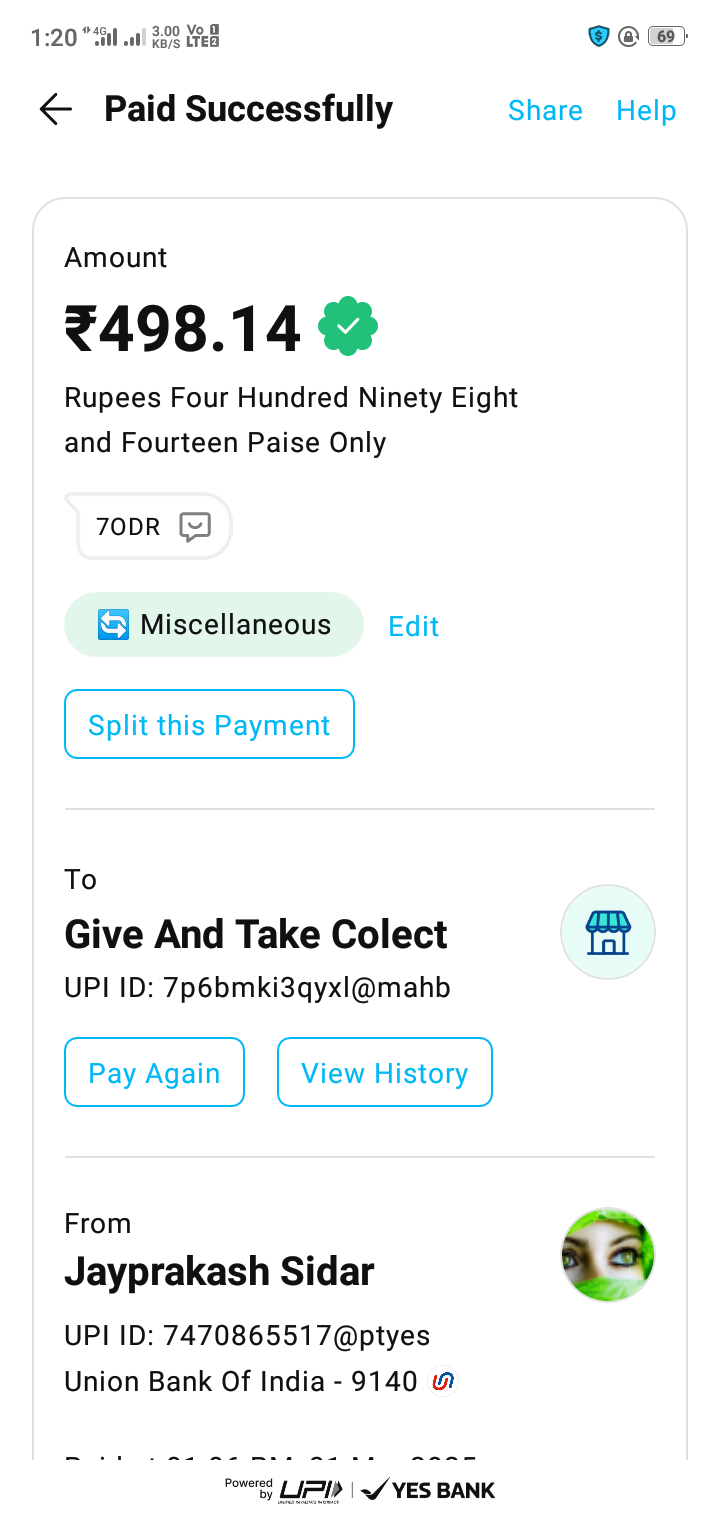
Task: Edit the Miscellaneous category
Action: [x=414, y=626]
